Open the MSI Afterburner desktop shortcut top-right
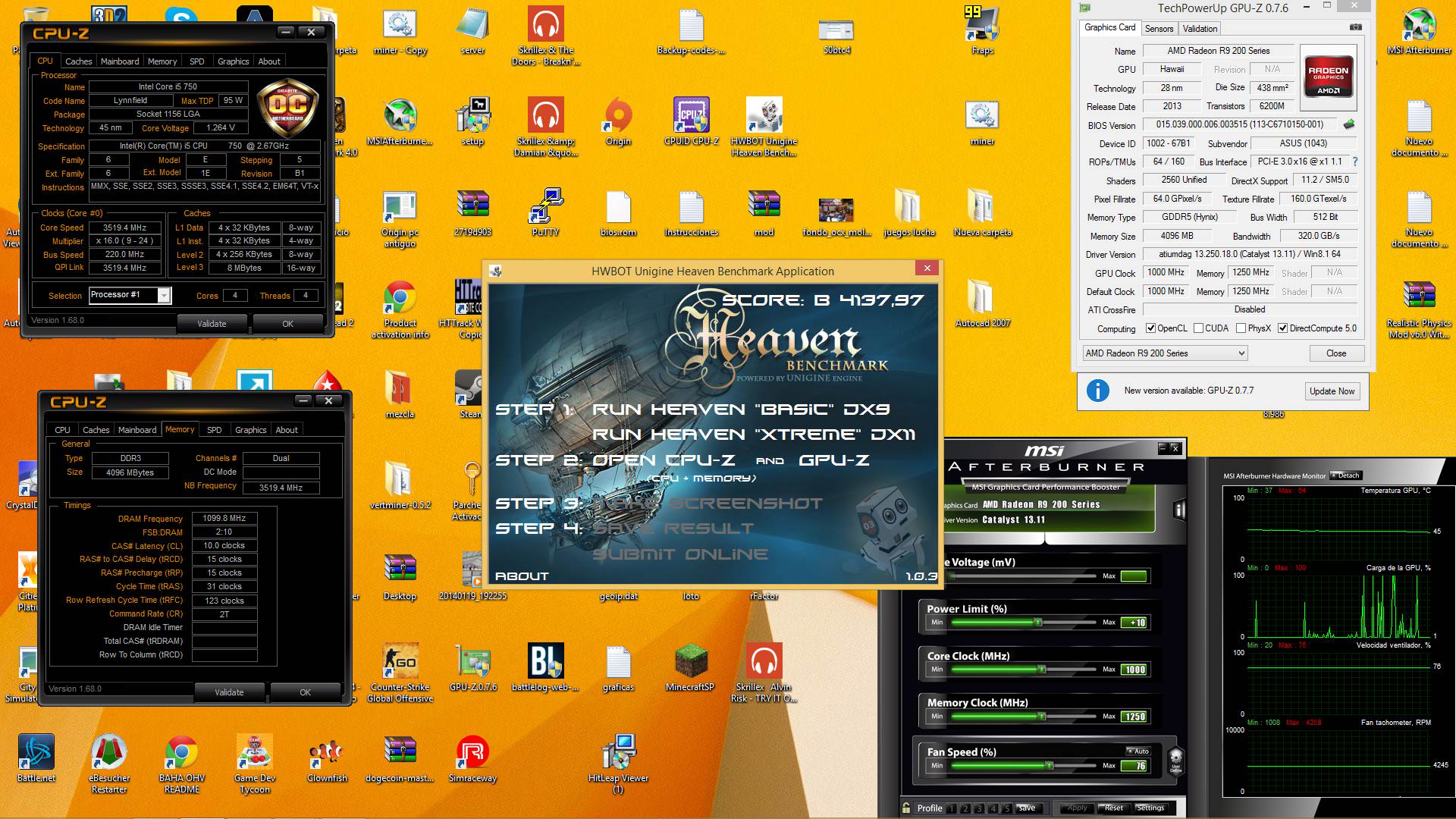Viewport: 1456px width, 819px height. tap(1419, 32)
